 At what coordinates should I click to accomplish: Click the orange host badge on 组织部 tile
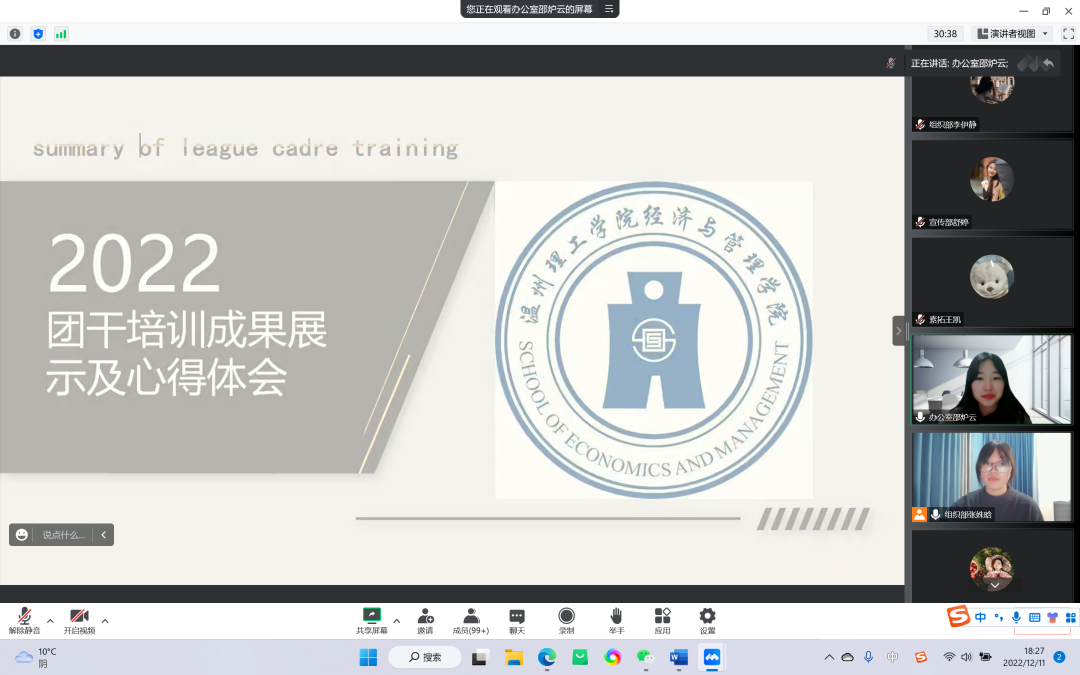coord(920,515)
